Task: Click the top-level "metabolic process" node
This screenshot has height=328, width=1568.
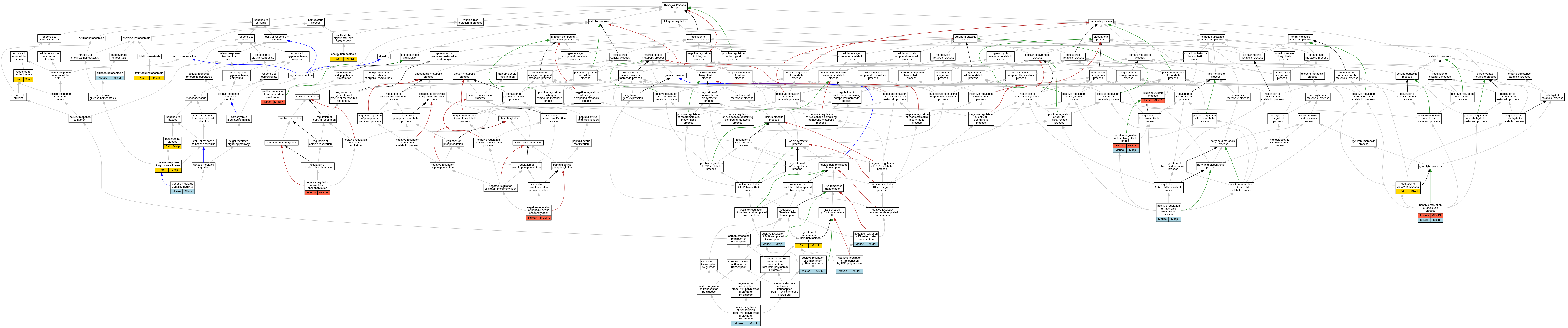Action: 1101,21
